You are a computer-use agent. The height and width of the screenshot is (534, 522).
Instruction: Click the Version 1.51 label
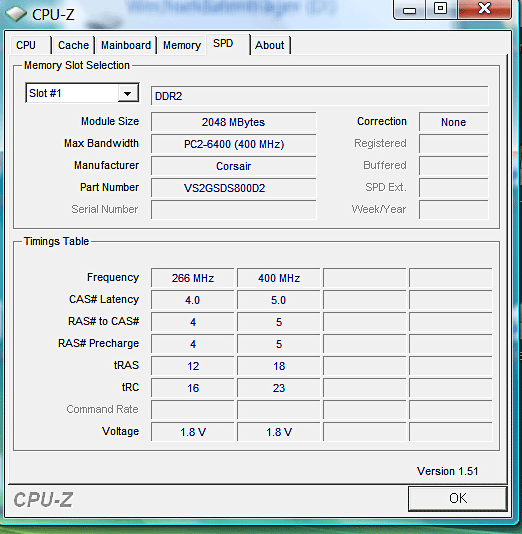447,471
